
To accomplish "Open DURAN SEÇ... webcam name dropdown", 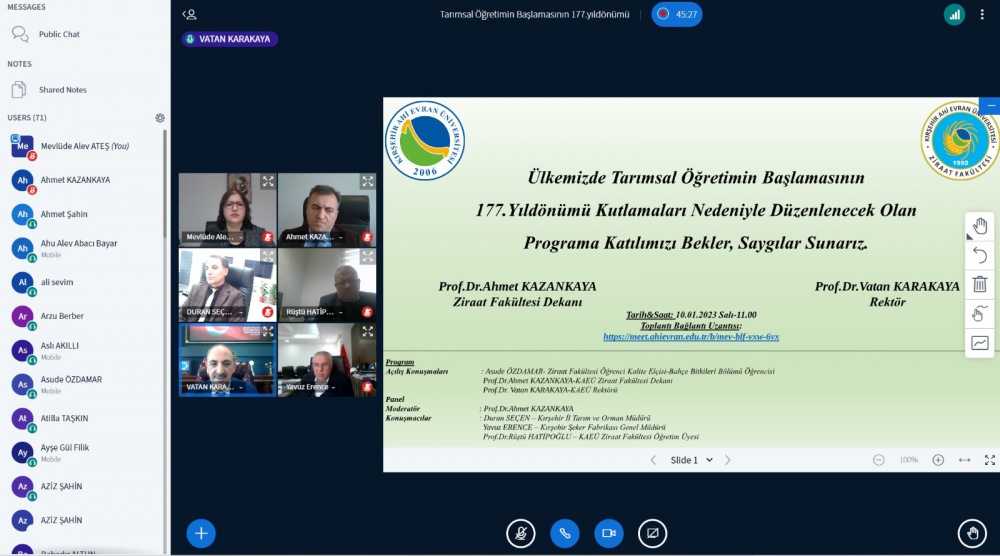I will pos(215,312).
